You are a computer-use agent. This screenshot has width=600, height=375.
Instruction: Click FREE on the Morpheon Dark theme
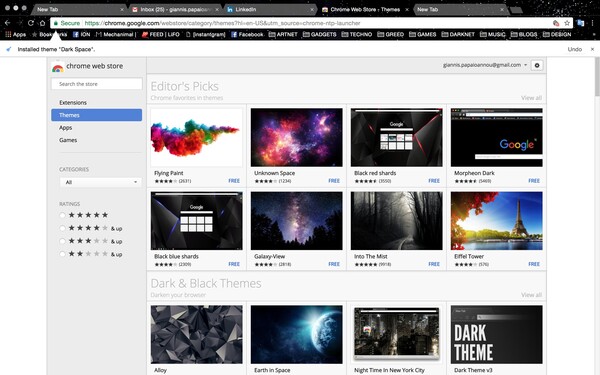[534, 181]
